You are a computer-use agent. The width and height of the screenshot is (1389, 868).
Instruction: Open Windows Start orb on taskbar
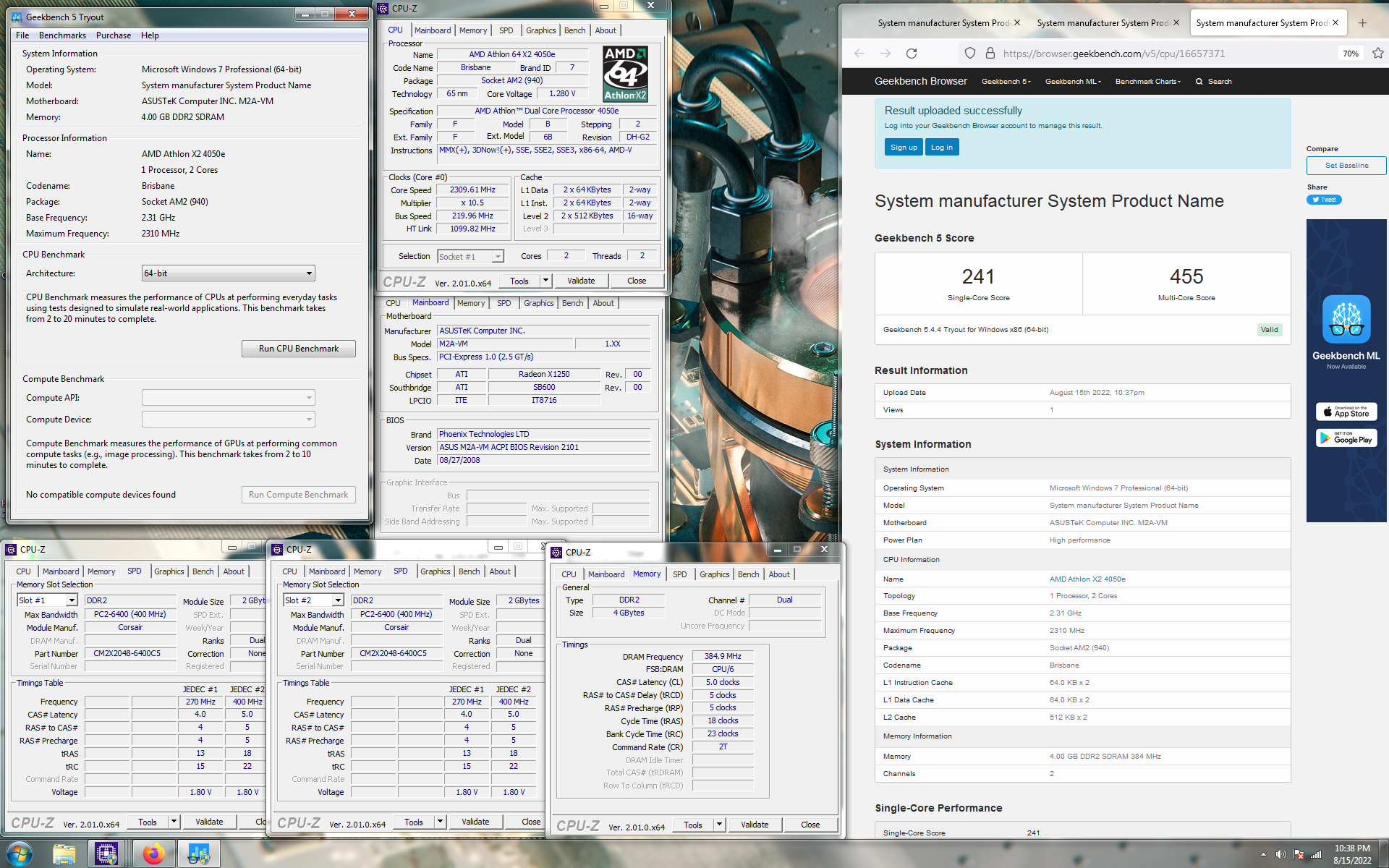click(x=20, y=854)
